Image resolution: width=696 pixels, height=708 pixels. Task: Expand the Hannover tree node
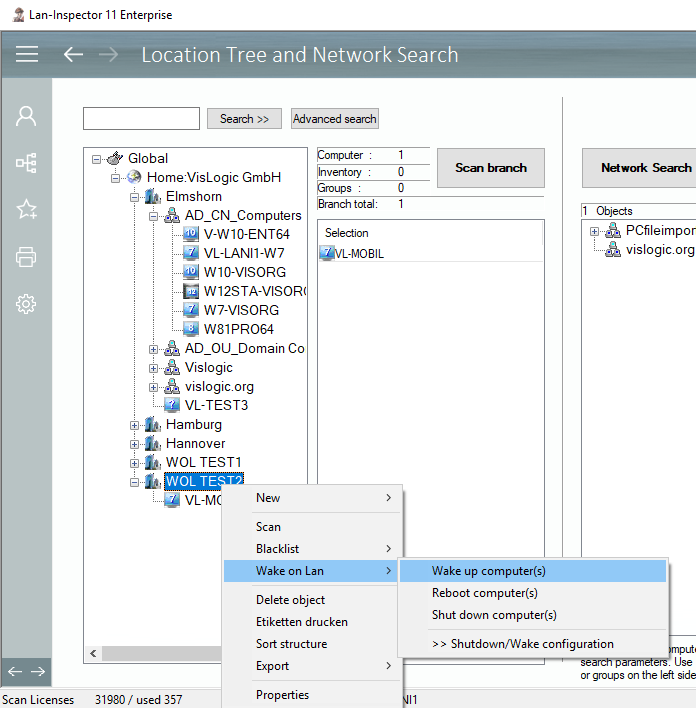(x=135, y=444)
